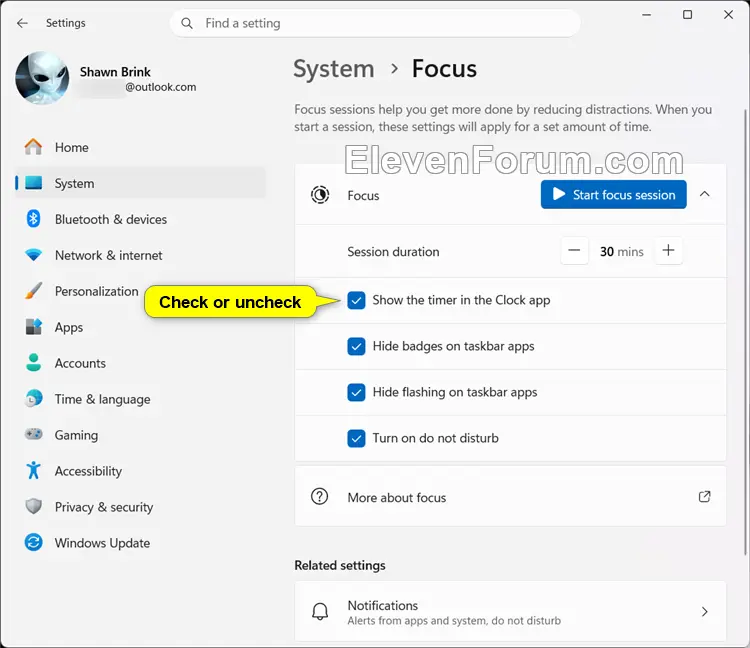Click Time & language label in sidebar

point(102,399)
